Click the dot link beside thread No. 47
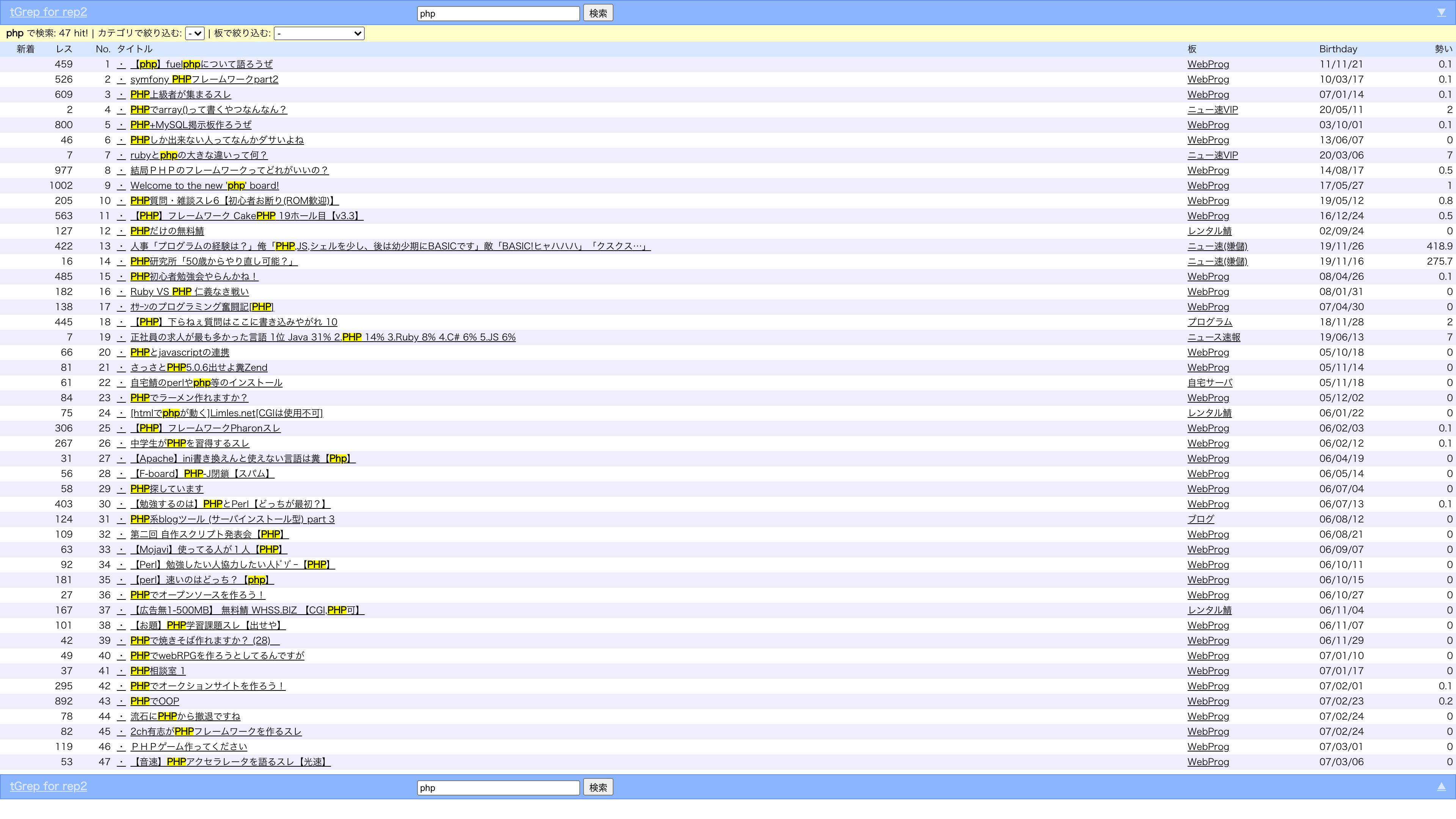The width and height of the screenshot is (1456, 819). point(121,762)
